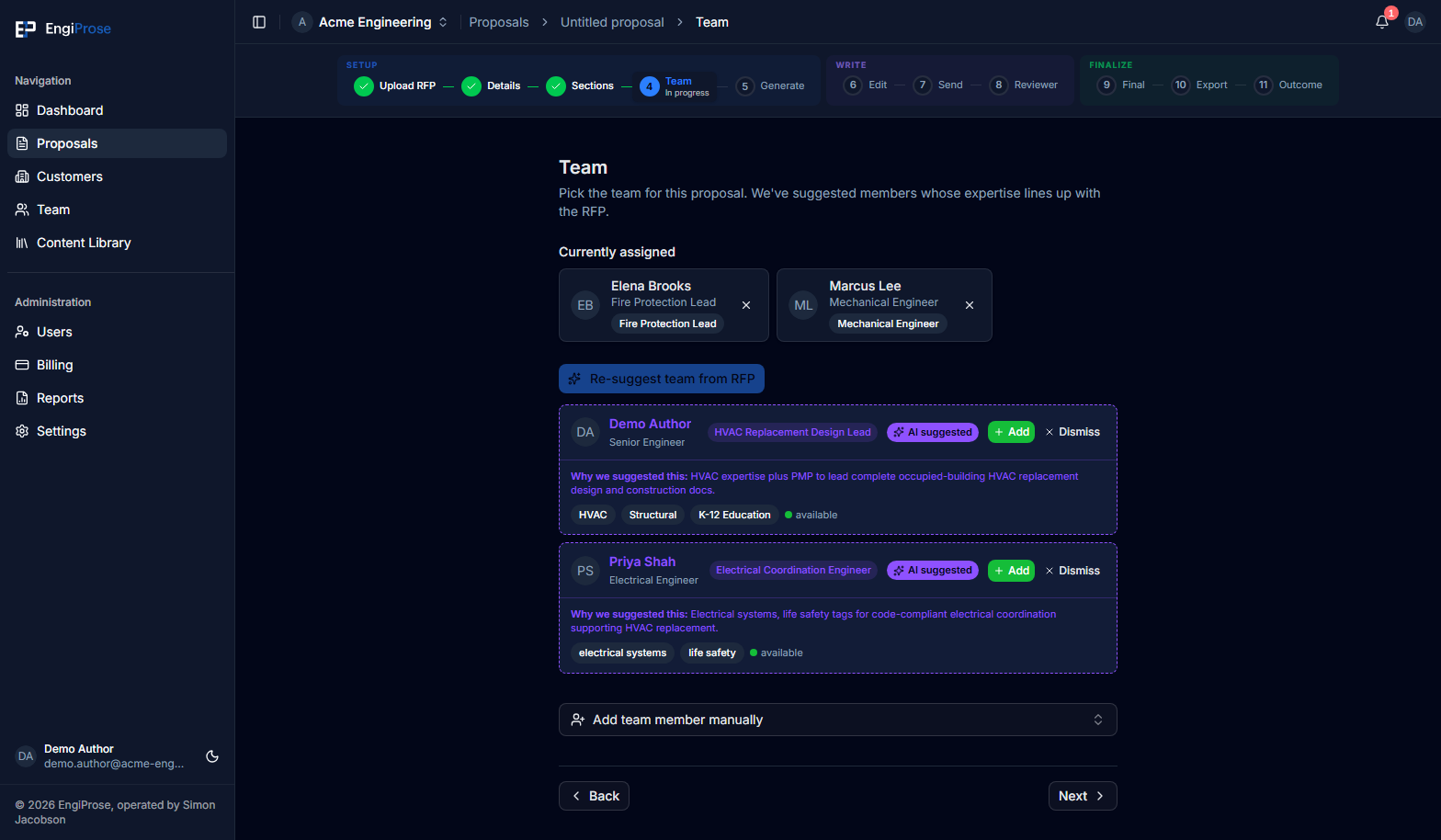Viewport: 1441px width, 840px height.
Task: Click the Demo Author name link
Action: point(650,424)
